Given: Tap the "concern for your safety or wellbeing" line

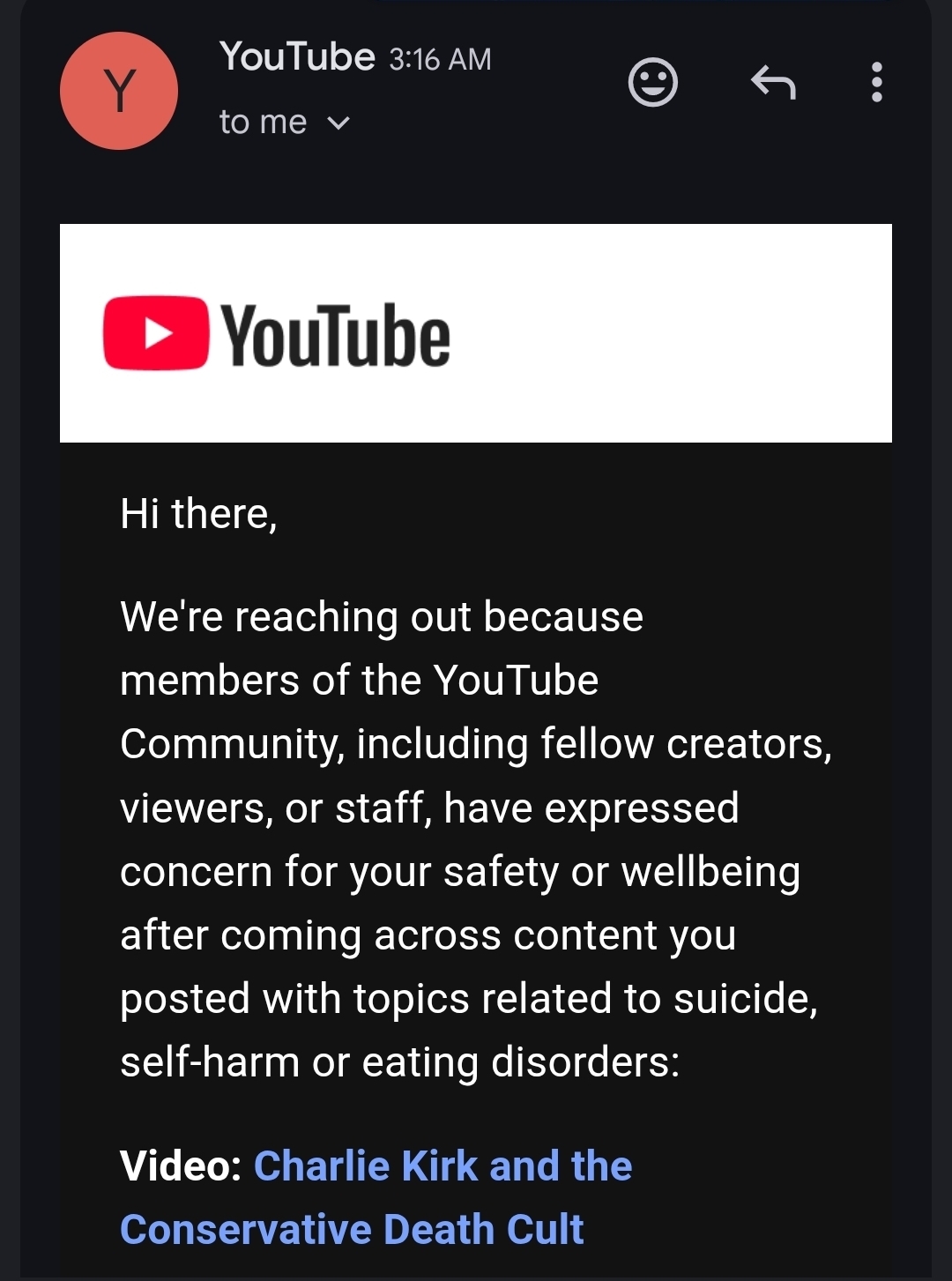Looking at the screenshot, I should click(460, 872).
